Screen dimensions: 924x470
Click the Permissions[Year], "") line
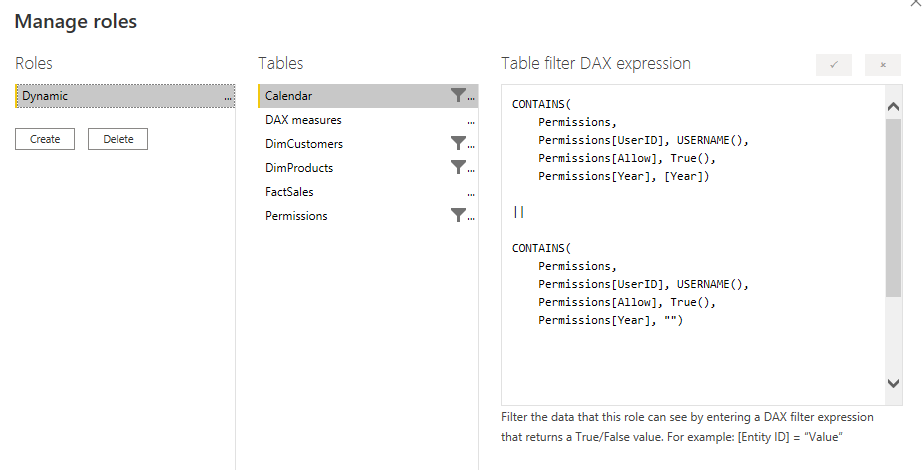pos(610,320)
